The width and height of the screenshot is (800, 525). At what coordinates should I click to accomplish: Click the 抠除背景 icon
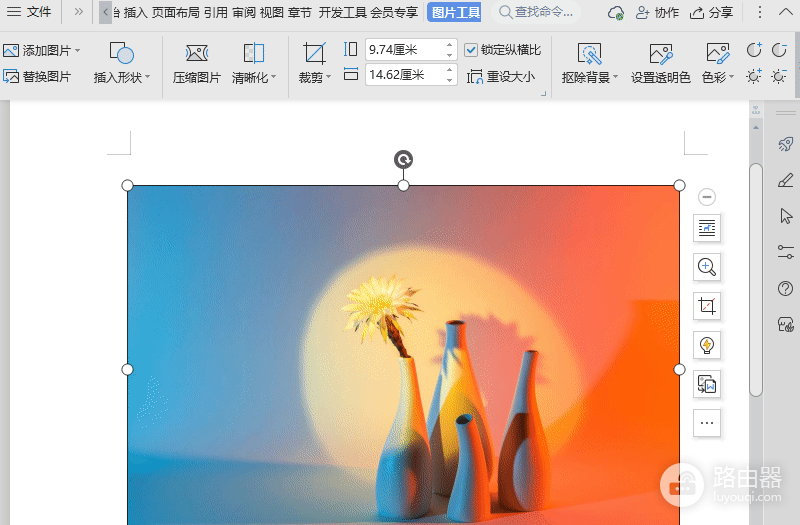point(589,54)
